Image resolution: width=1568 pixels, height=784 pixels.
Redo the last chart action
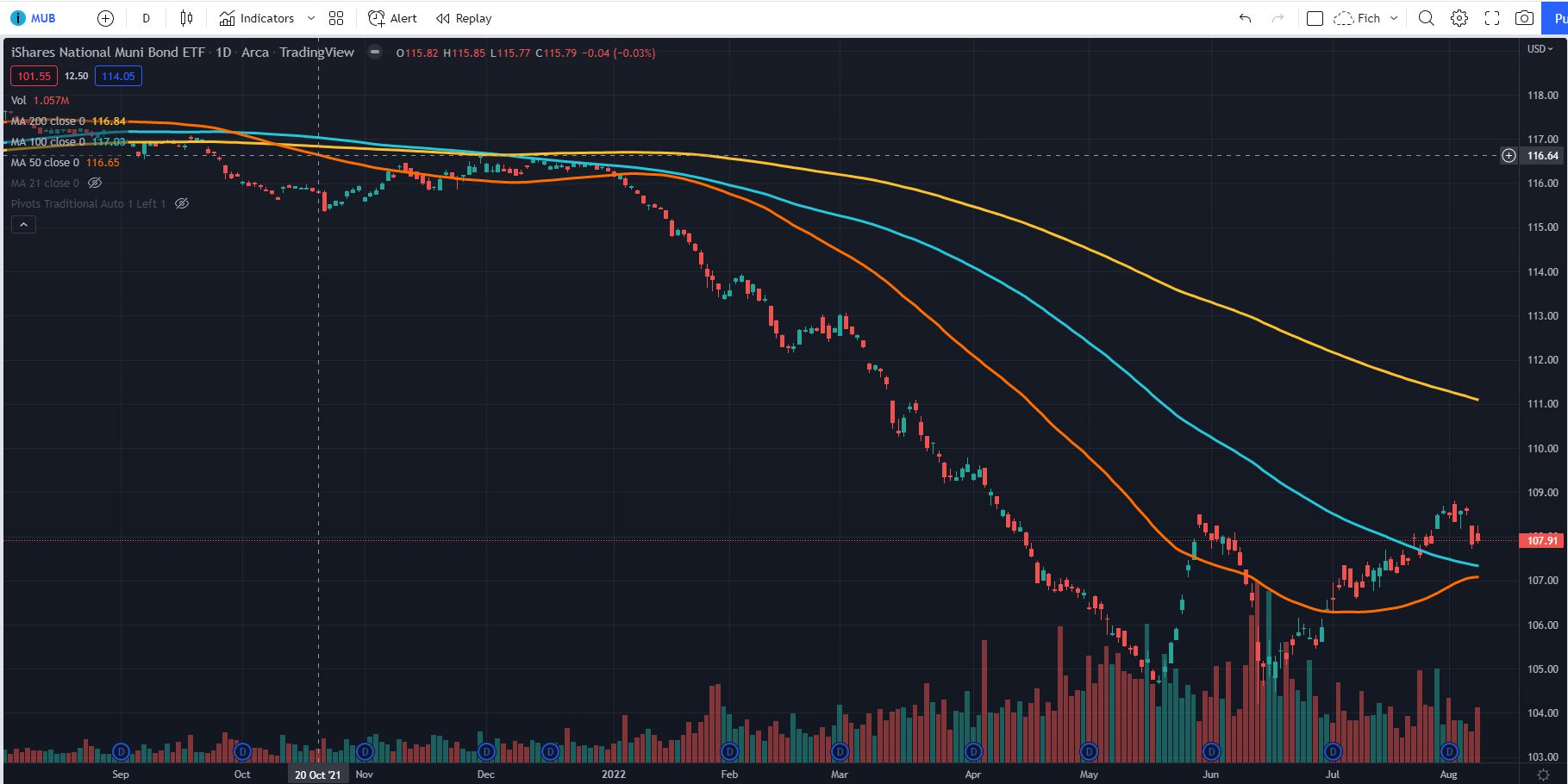coord(1278,18)
